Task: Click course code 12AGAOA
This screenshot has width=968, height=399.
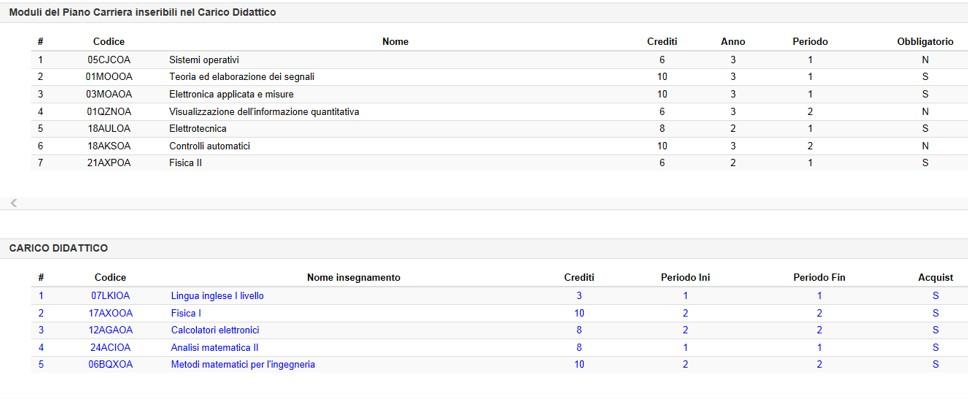Action: [110, 330]
